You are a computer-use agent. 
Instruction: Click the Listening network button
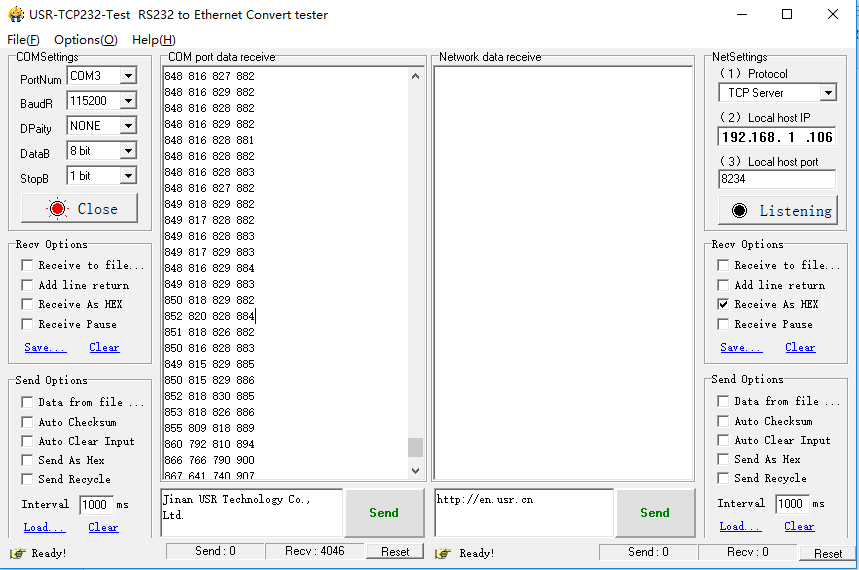778,210
